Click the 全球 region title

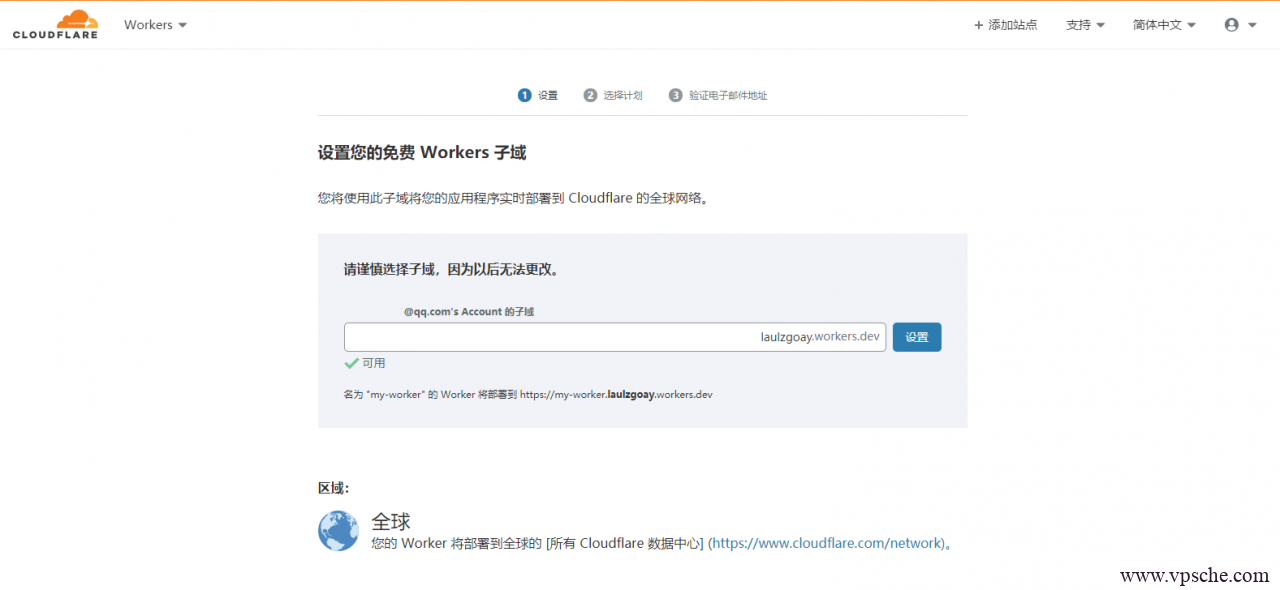click(391, 521)
